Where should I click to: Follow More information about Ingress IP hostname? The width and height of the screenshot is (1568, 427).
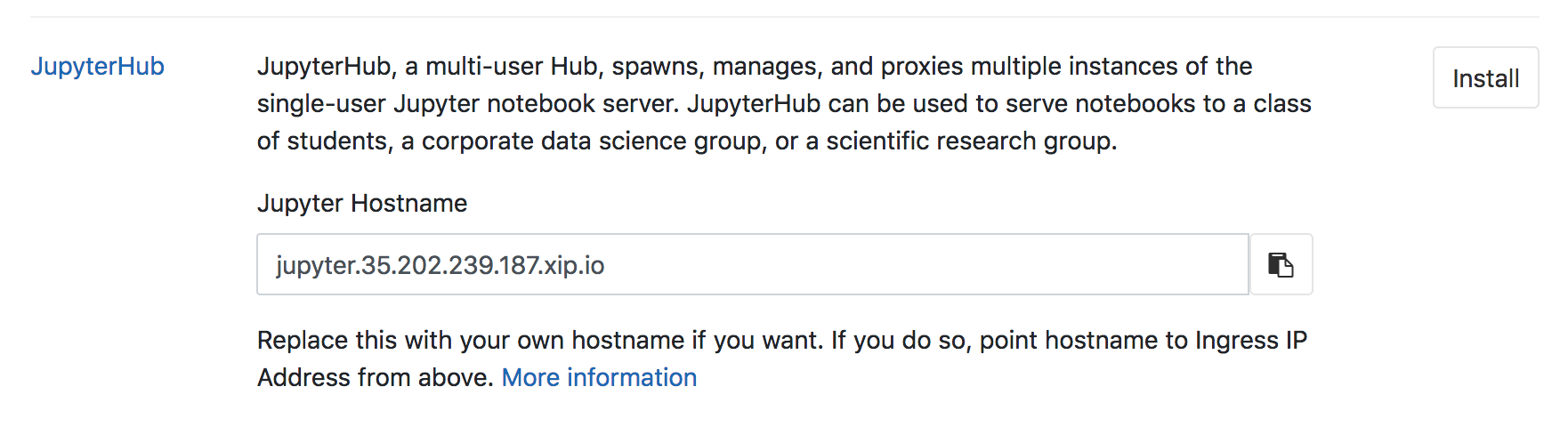click(599, 377)
